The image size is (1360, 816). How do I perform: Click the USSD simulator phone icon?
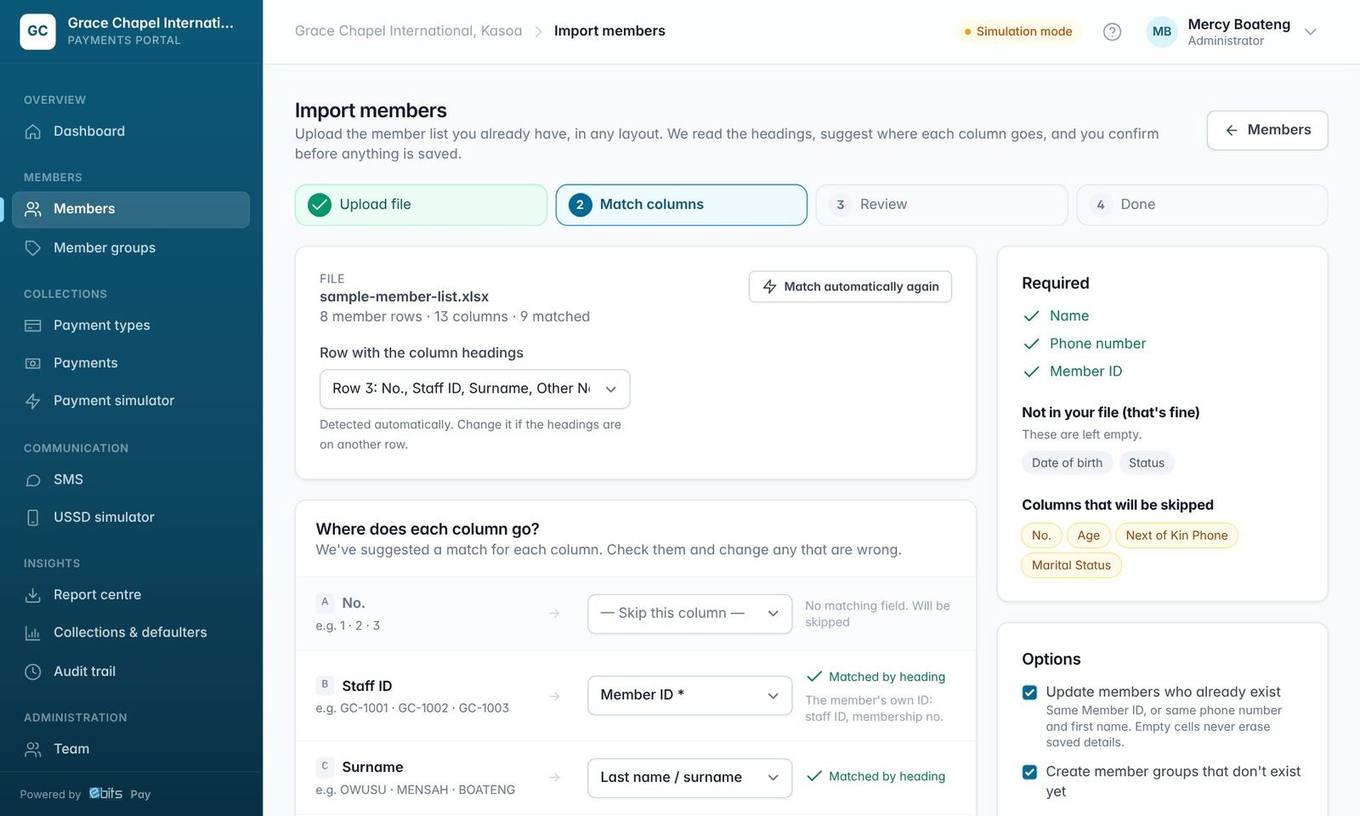point(33,517)
